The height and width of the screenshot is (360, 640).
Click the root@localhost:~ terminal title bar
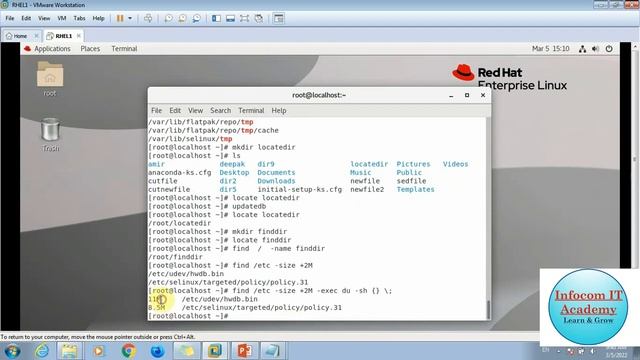coord(319,95)
